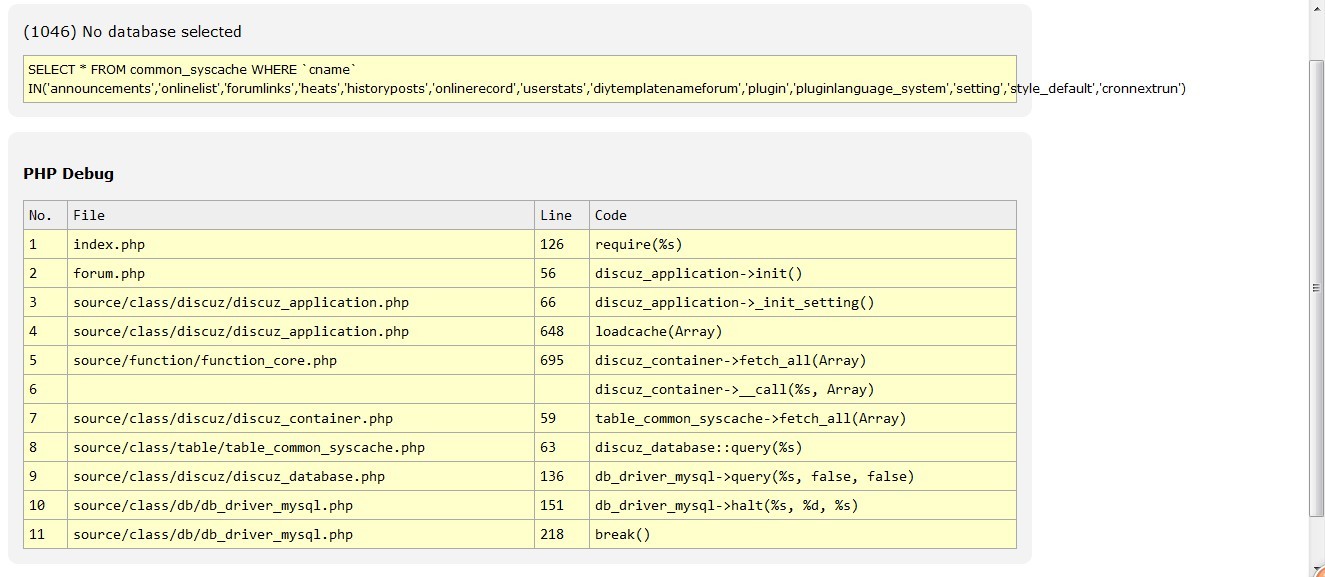Click 'db_driver_mysql->halt(%s, %d, %s)' code cell

803,505
